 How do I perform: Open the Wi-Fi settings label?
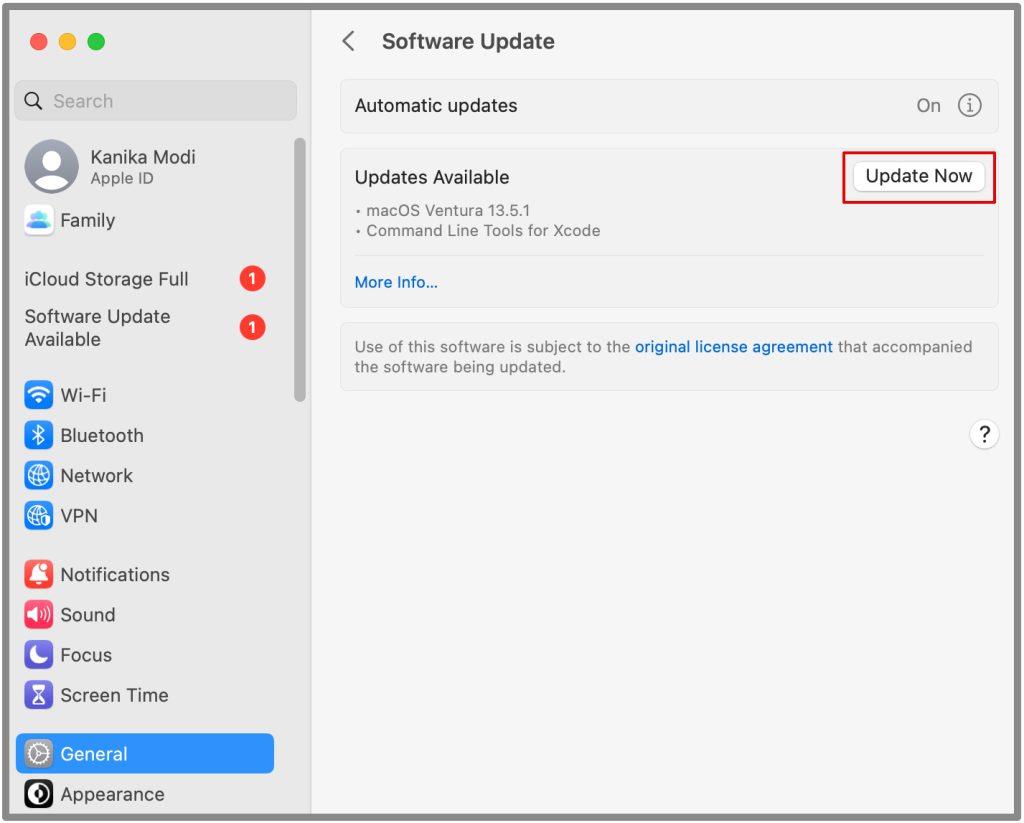[x=84, y=395]
